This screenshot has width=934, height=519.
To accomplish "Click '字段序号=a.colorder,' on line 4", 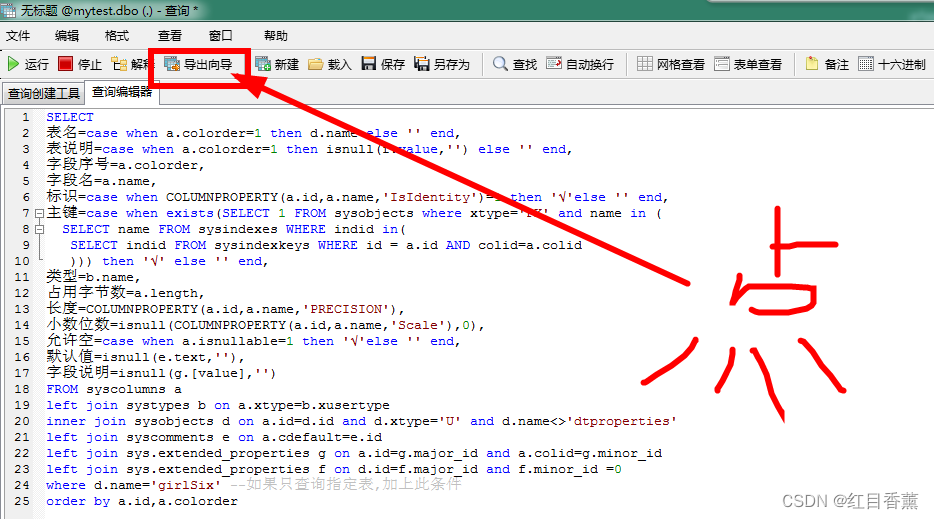I will pyautogui.click(x=125, y=164).
